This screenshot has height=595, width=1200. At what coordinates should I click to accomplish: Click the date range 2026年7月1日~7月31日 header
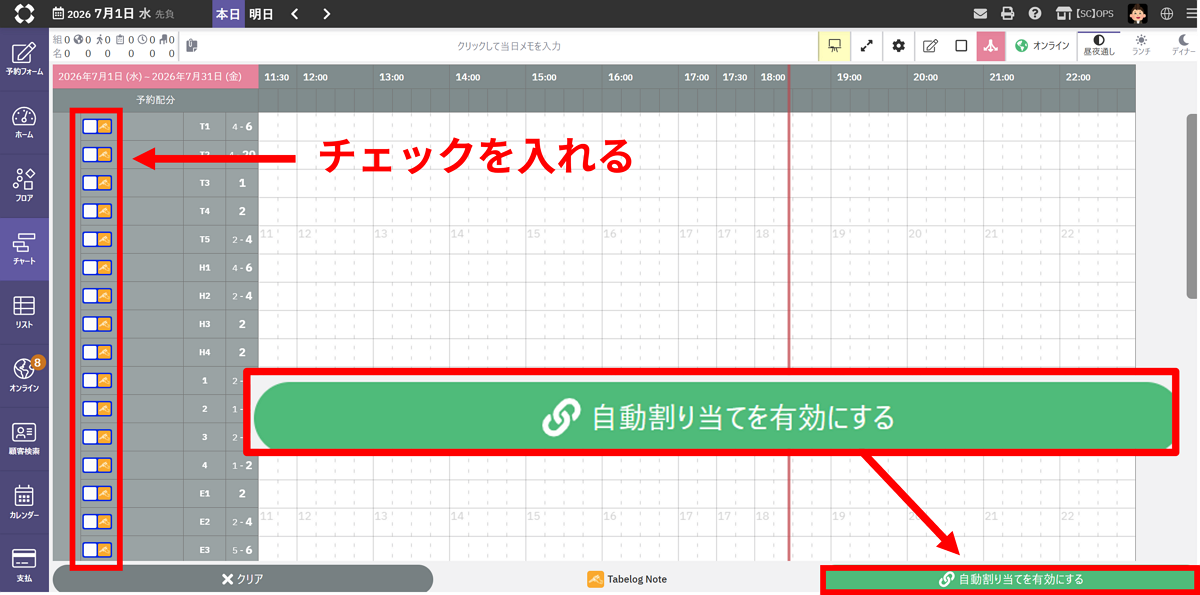[155, 76]
